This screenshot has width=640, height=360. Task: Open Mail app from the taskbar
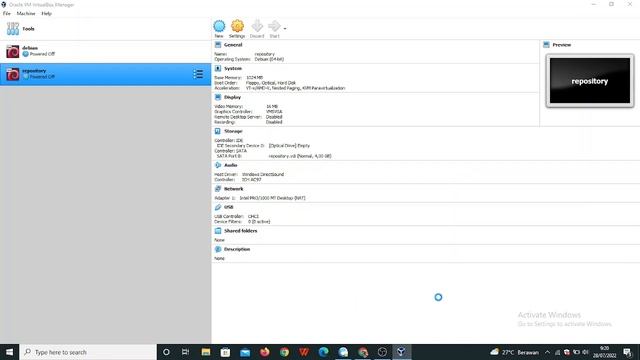(245, 352)
